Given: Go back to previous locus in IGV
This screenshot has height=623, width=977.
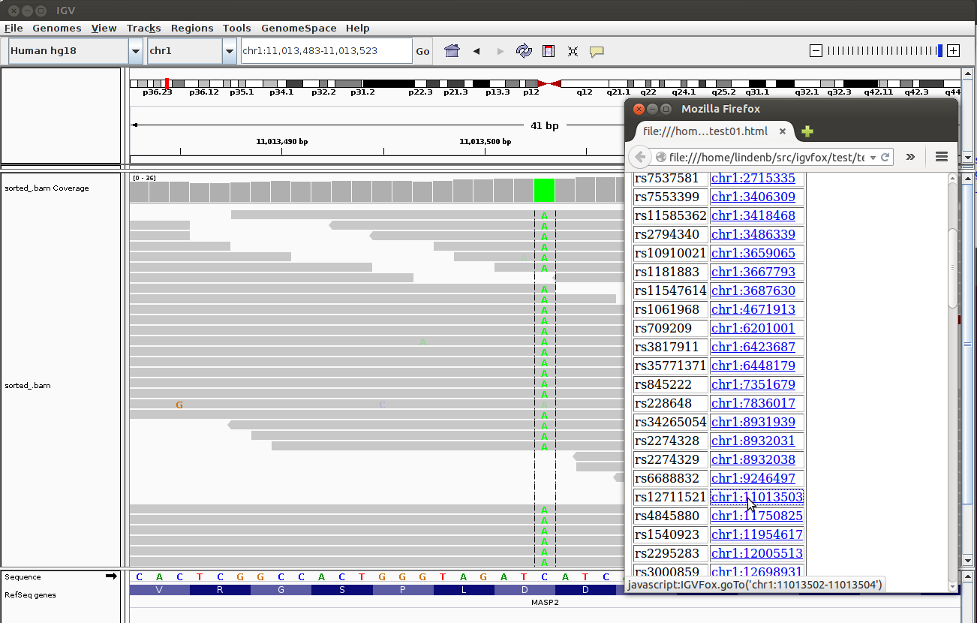Looking at the screenshot, I should point(477,51).
